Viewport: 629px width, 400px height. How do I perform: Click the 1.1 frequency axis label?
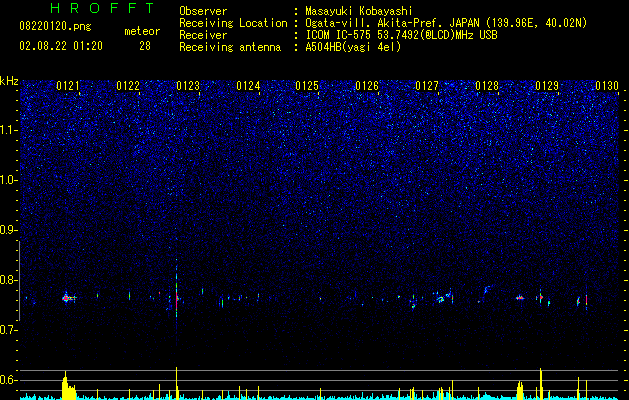pos(9,130)
